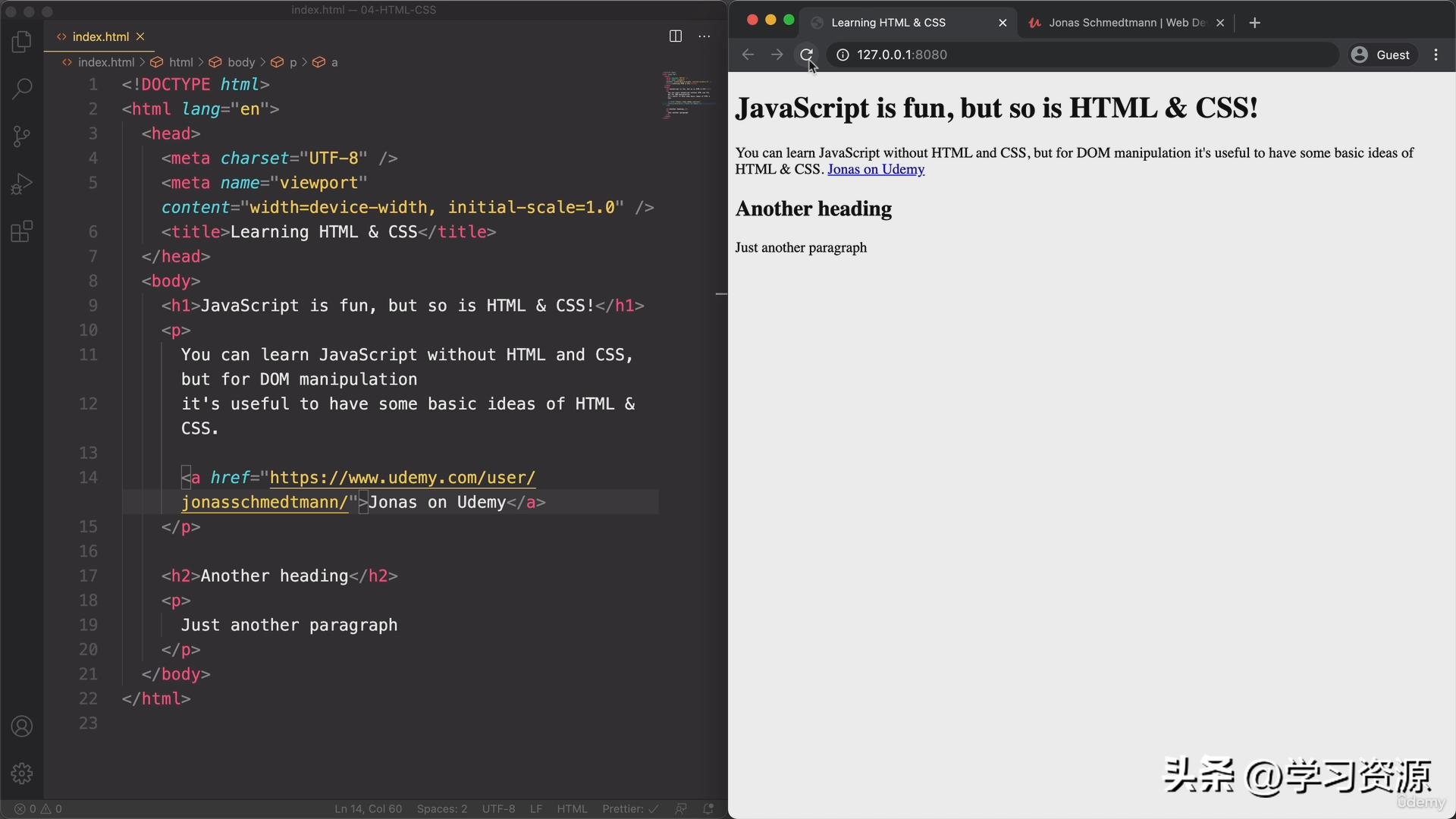
Task: Toggle the notifications bell in status bar
Action: 708,809
